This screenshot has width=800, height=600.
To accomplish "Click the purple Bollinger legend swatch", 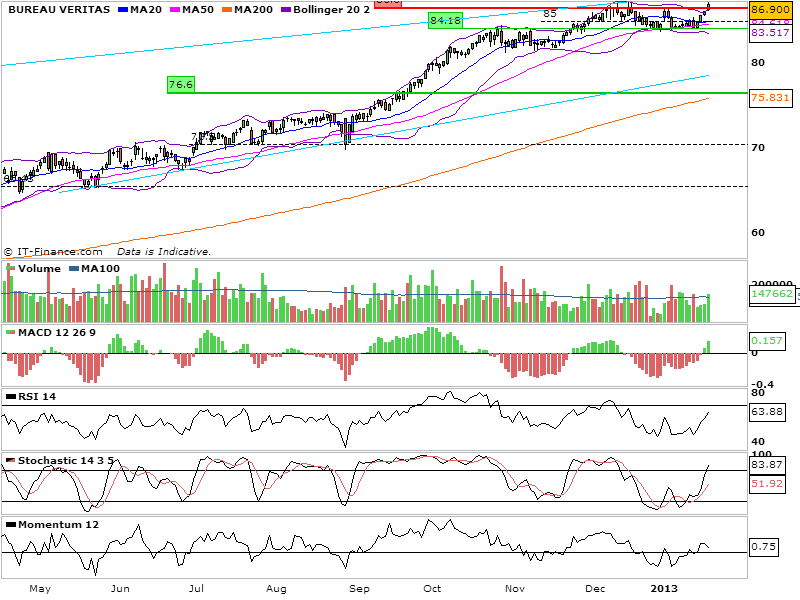I will pyautogui.click(x=286, y=10).
